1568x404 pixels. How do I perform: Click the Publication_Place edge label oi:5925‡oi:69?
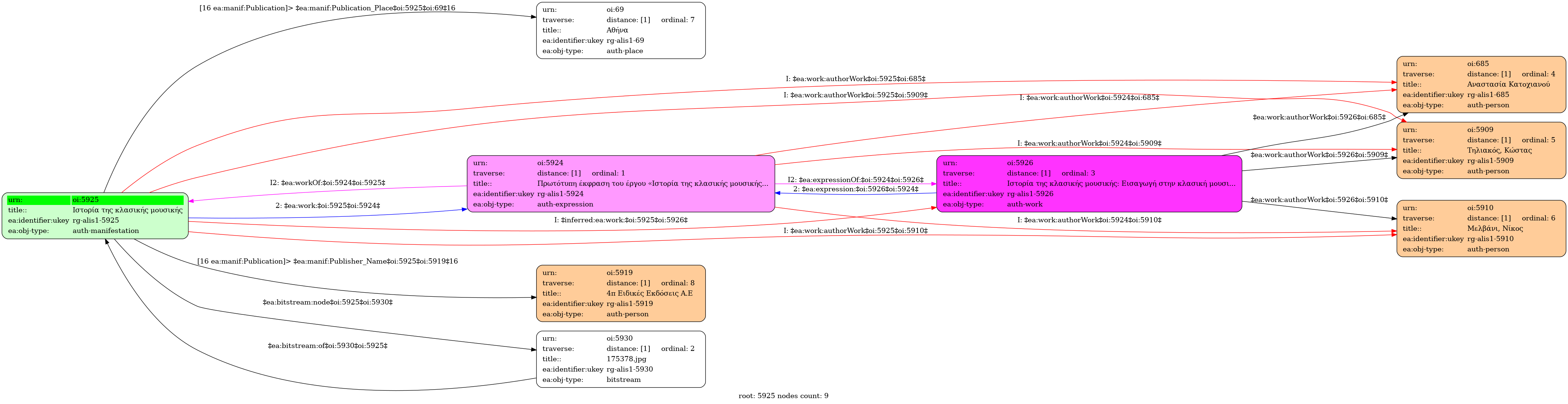pyautogui.click(x=327, y=8)
